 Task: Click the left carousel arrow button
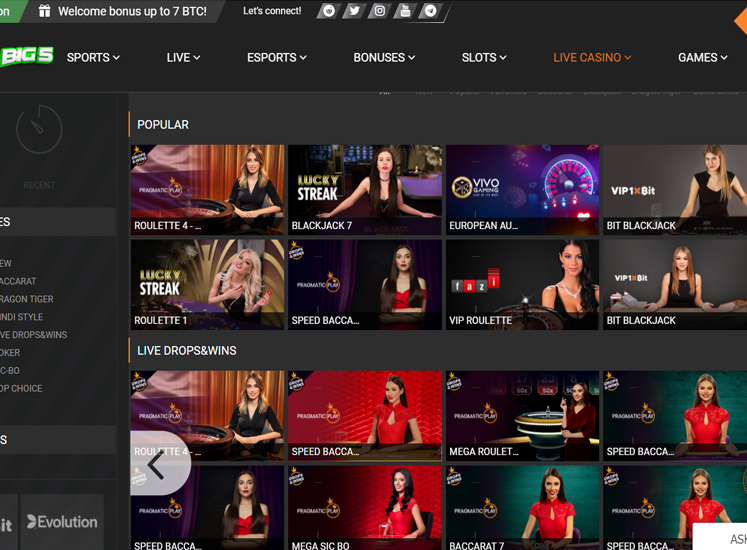point(157,464)
